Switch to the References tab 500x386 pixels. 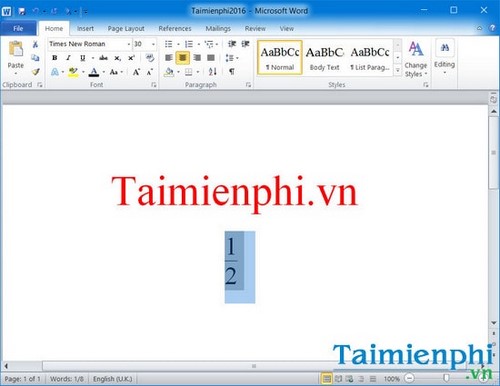click(x=175, y=29)
